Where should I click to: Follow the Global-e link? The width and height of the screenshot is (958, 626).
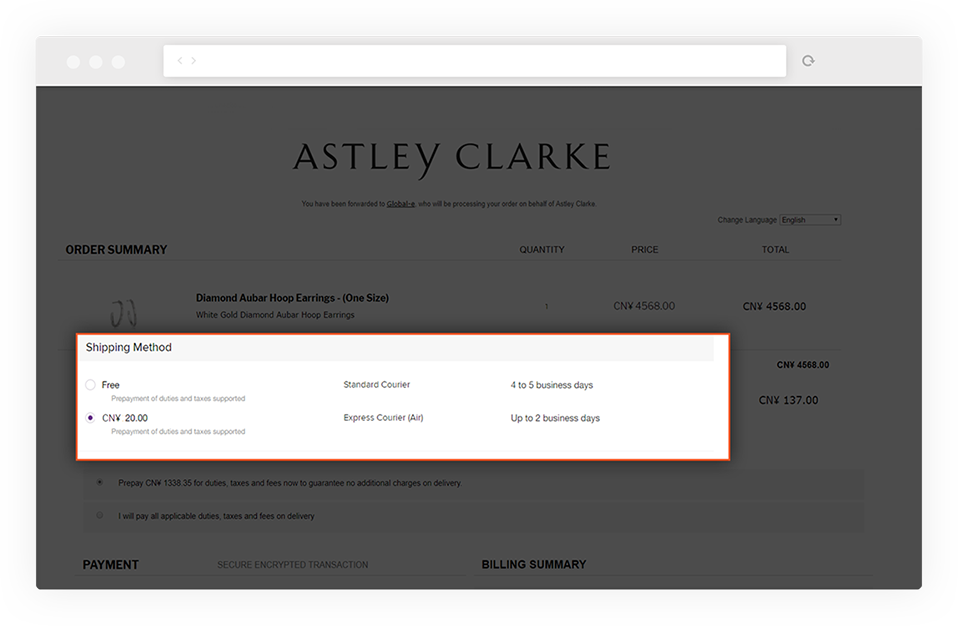[x=401, y=204]
